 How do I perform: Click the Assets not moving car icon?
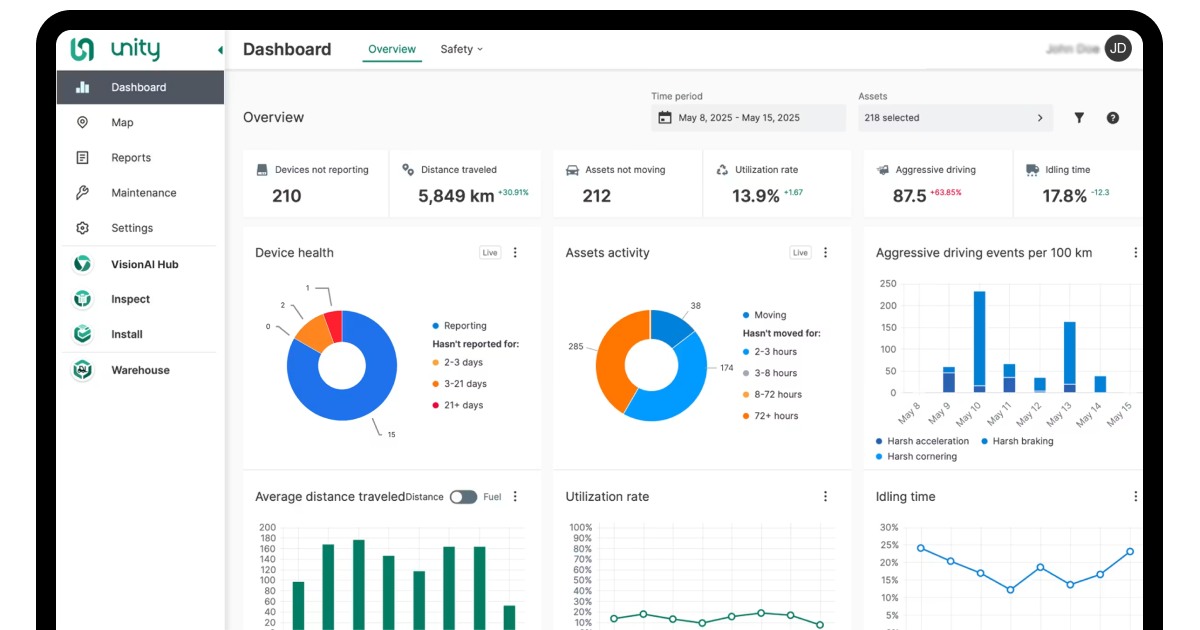coord(572,170)
